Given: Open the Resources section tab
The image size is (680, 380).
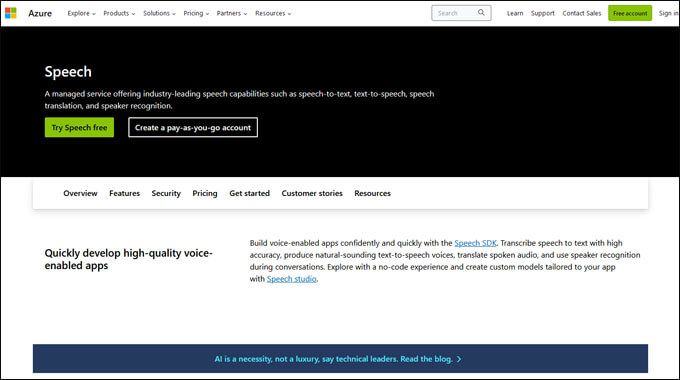Looking at the screenshot, I should (x=373, y=193).
